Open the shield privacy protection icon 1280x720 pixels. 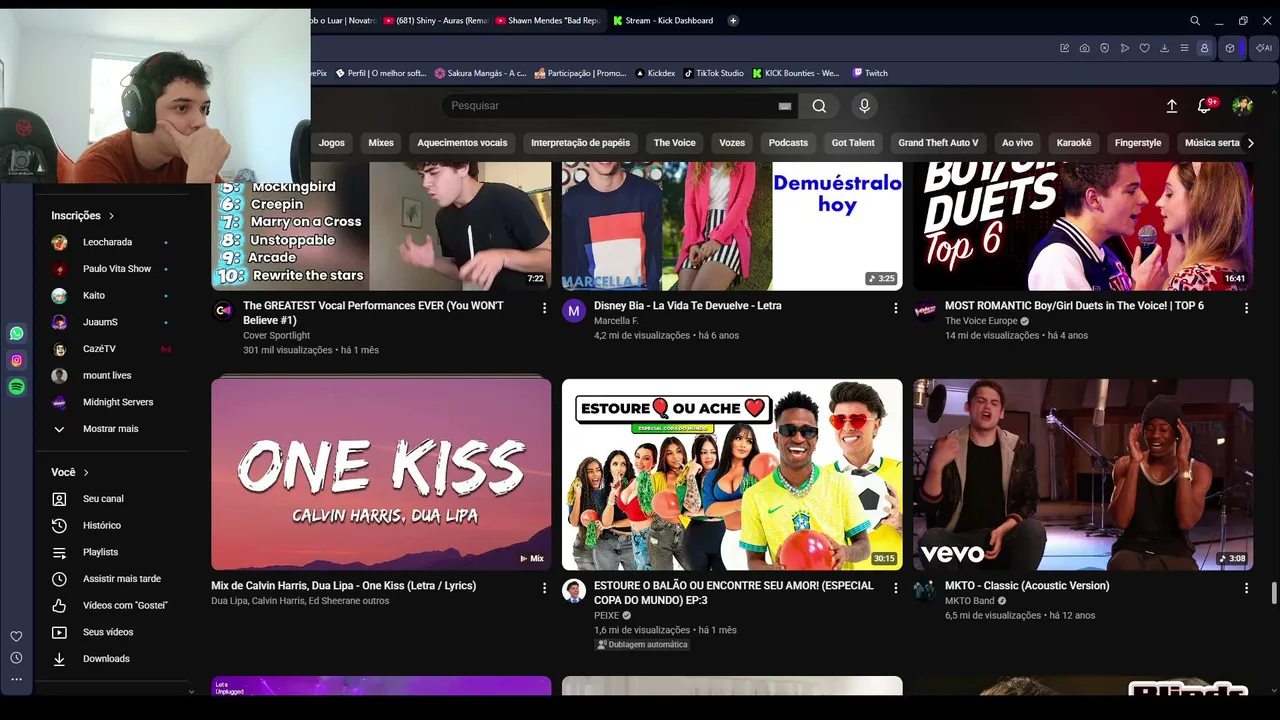click(1105, 48)
